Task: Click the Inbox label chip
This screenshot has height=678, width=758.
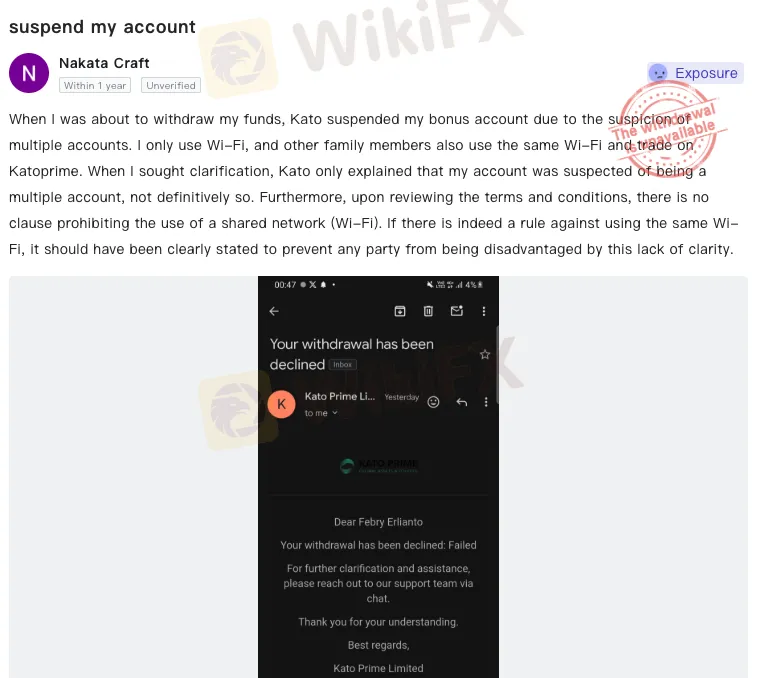Action: pos(342,365)
